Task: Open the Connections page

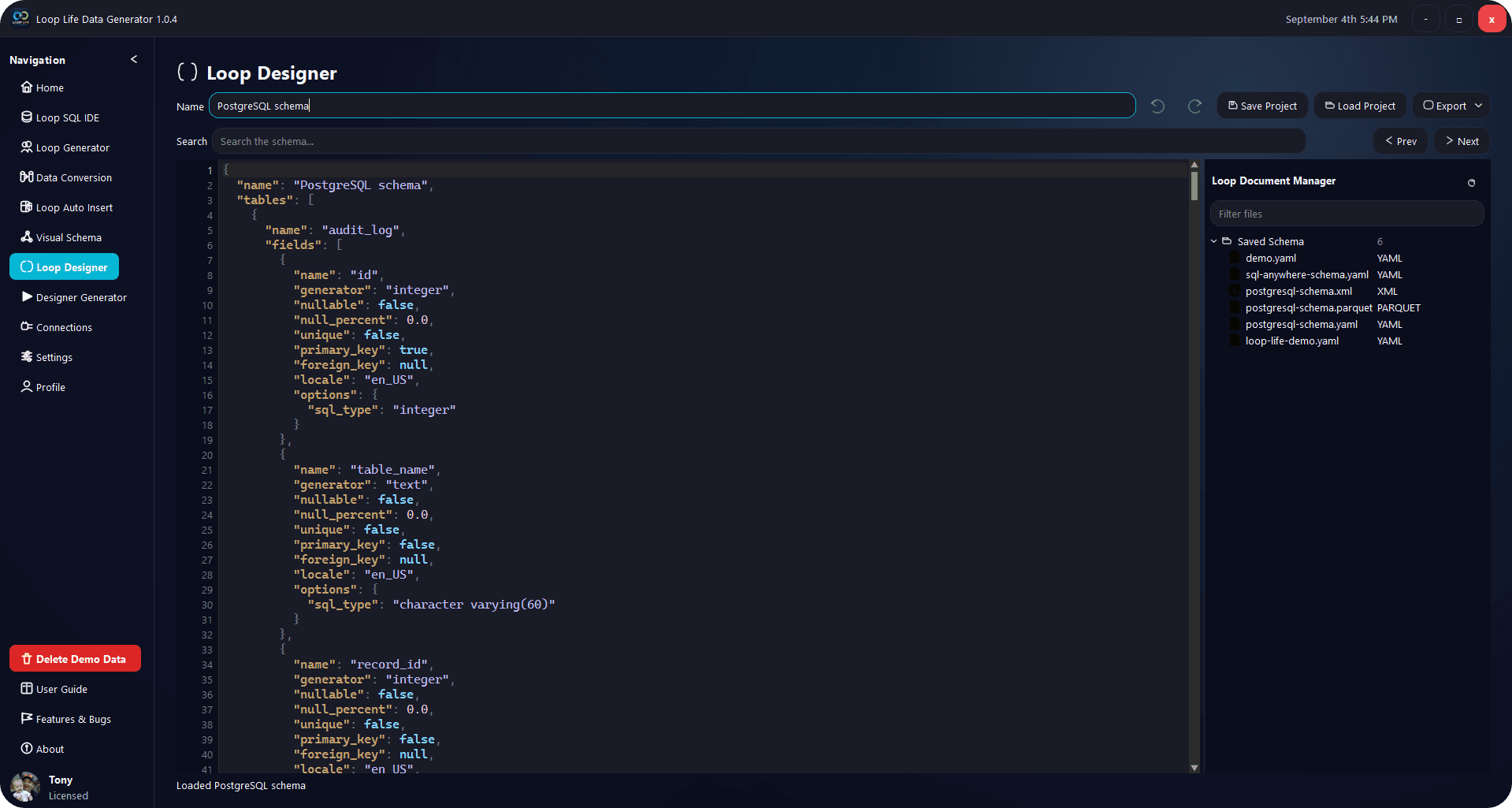Action: point(56,327)
